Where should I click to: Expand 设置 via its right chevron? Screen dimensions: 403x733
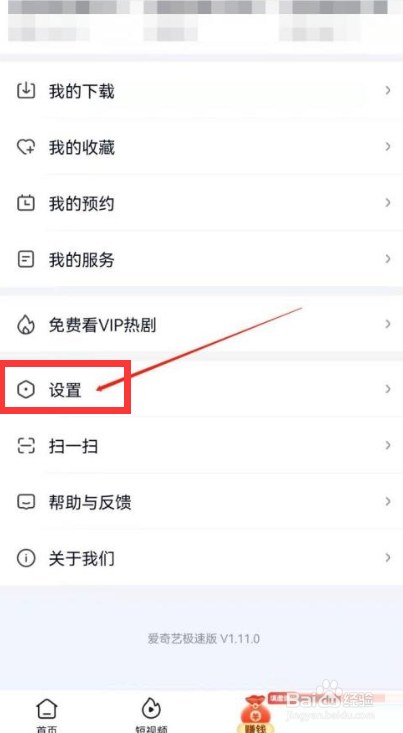point(388,389)
